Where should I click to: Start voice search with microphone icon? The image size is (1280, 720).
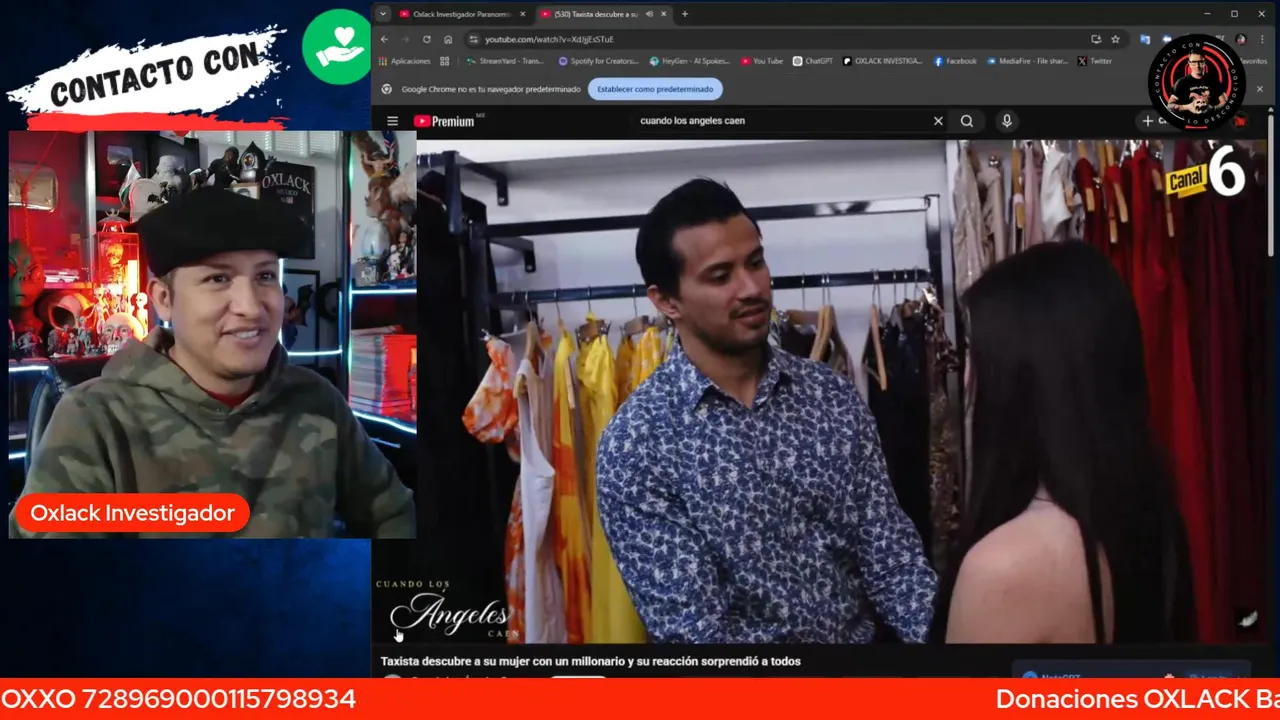point(1006,121)
